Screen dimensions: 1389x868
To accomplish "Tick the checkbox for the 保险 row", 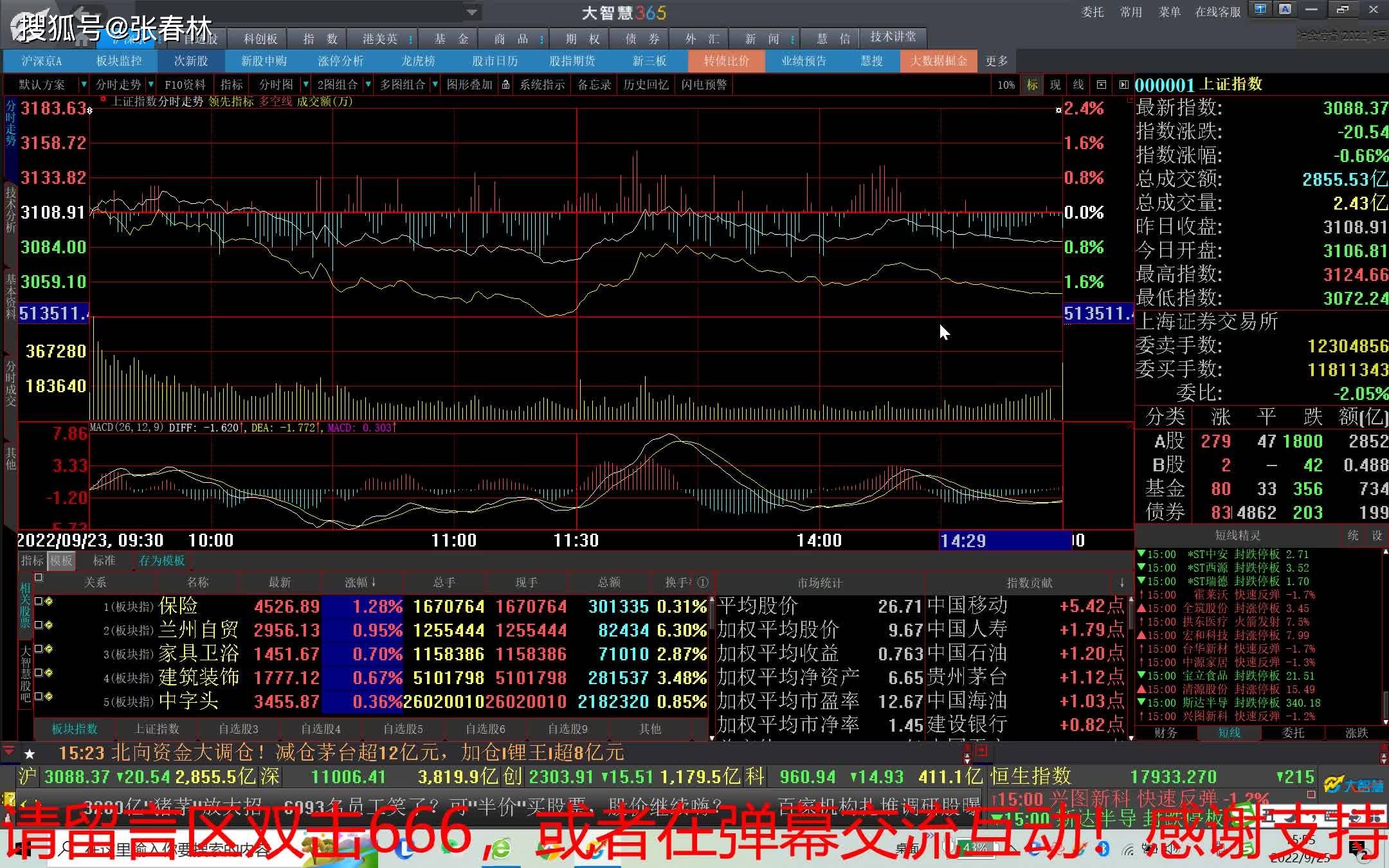I will coord(39,601).
